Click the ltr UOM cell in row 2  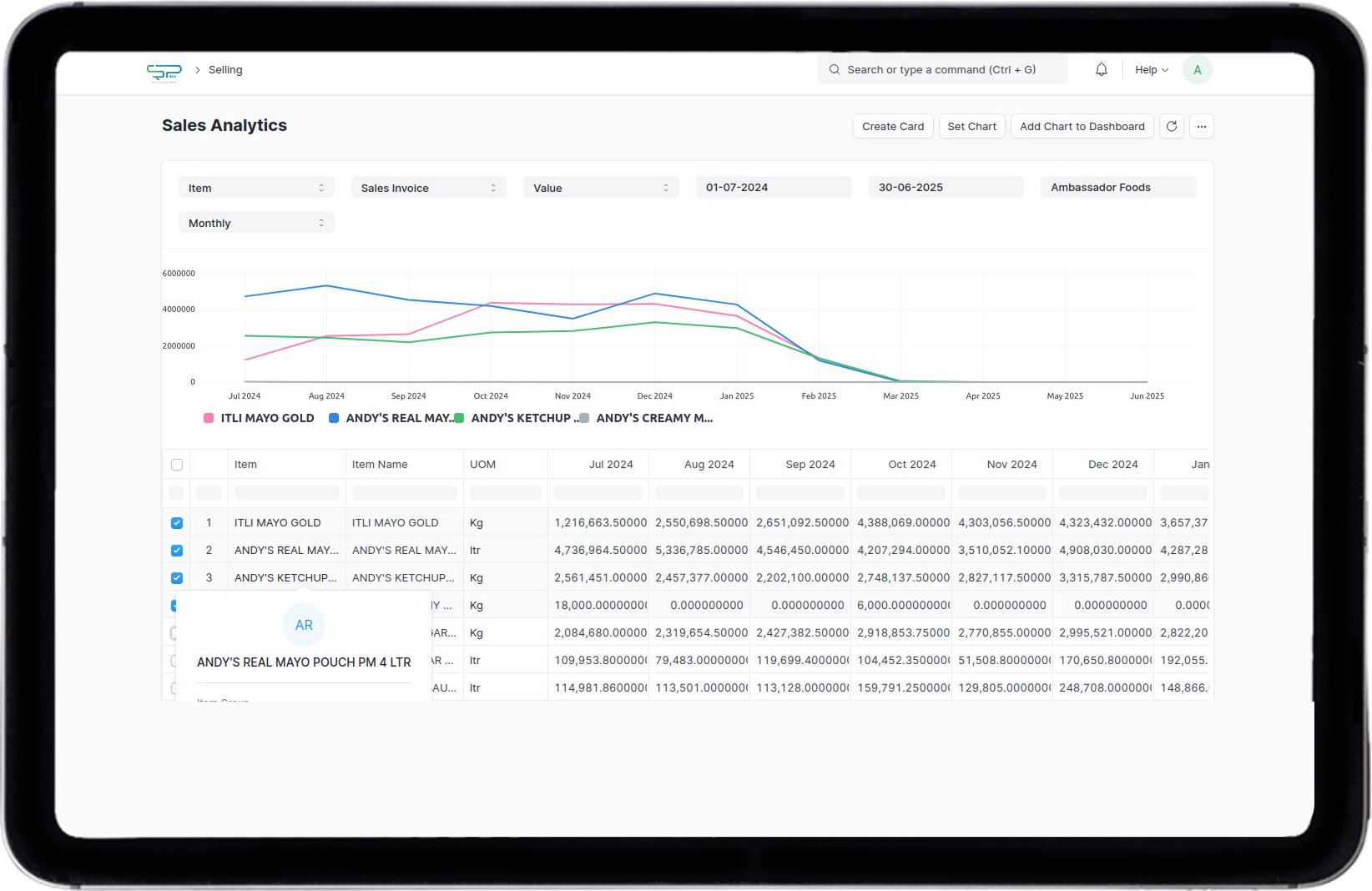pyautogui.click(x=506, y=551)
